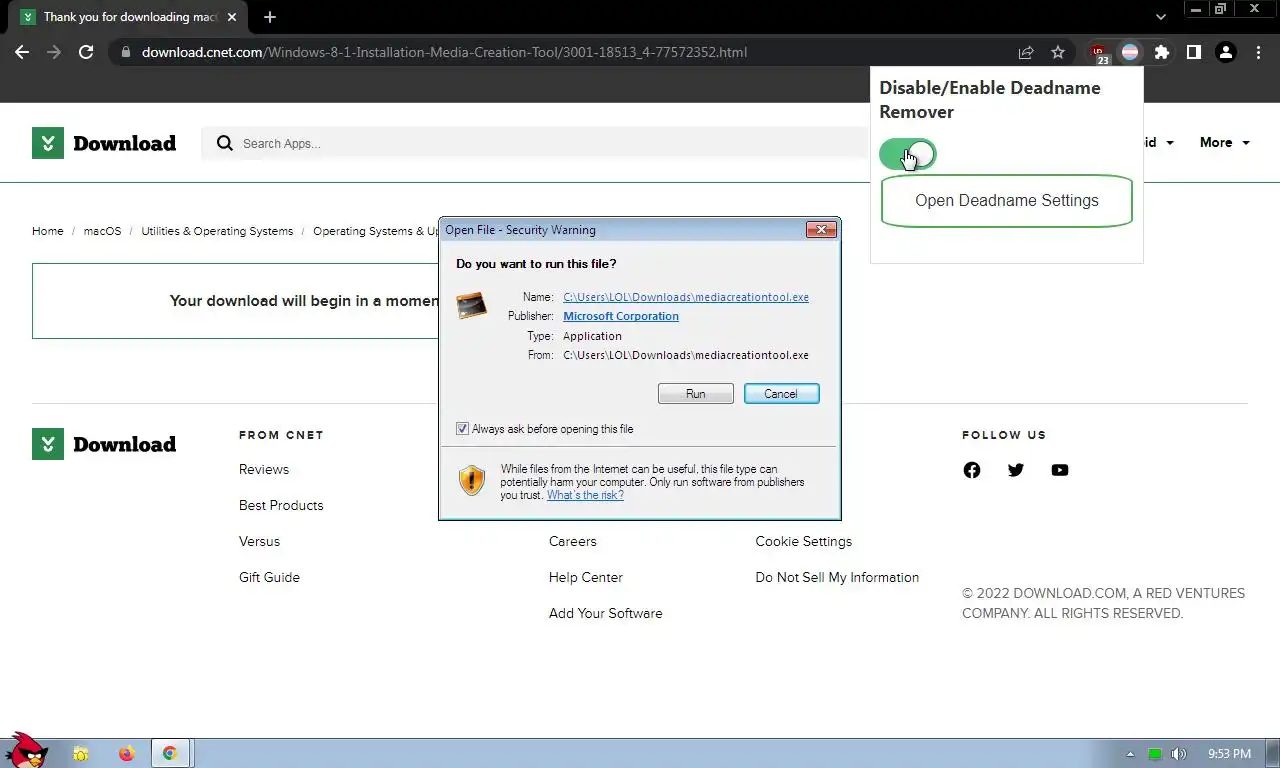Open Cookie Settings link
This screenshot has height=768, width=1280.
pos(804,542)
